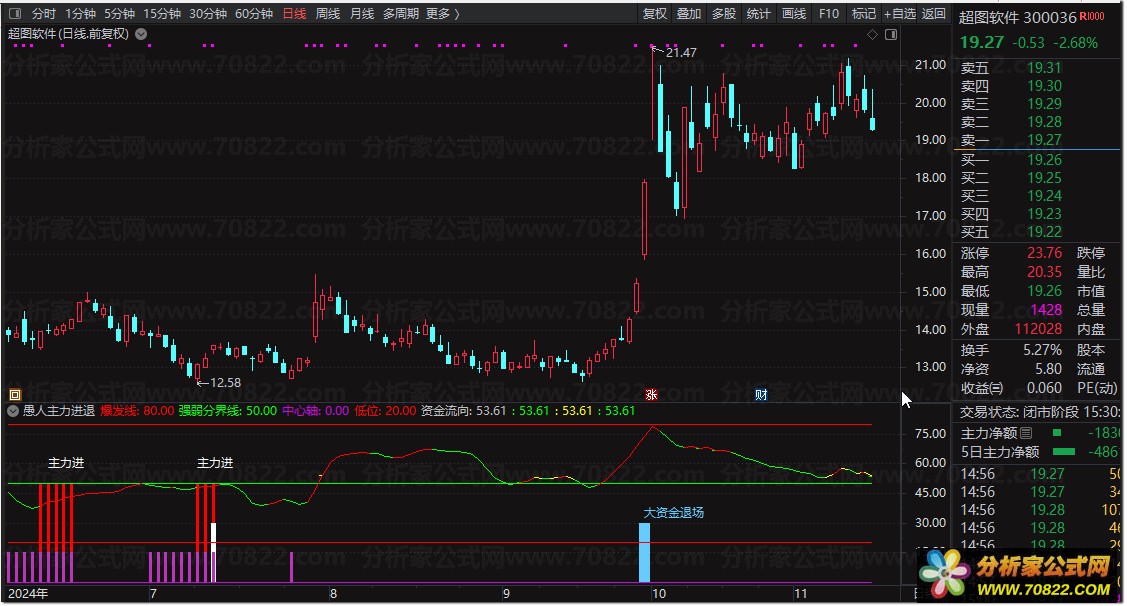Screen dimensions: 1127x606
Task: Click the 超图软件 300036 stock title
Action: (x=1017, y=17)
